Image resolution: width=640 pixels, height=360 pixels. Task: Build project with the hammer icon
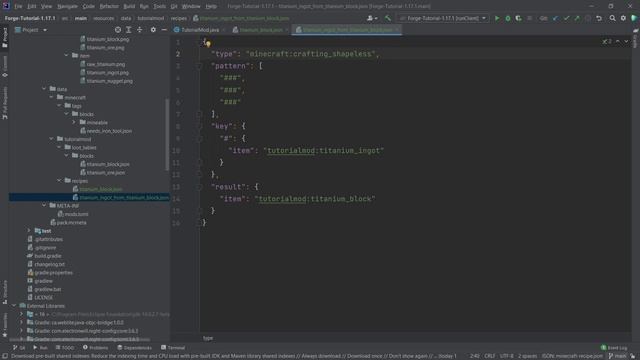[388, 18]
